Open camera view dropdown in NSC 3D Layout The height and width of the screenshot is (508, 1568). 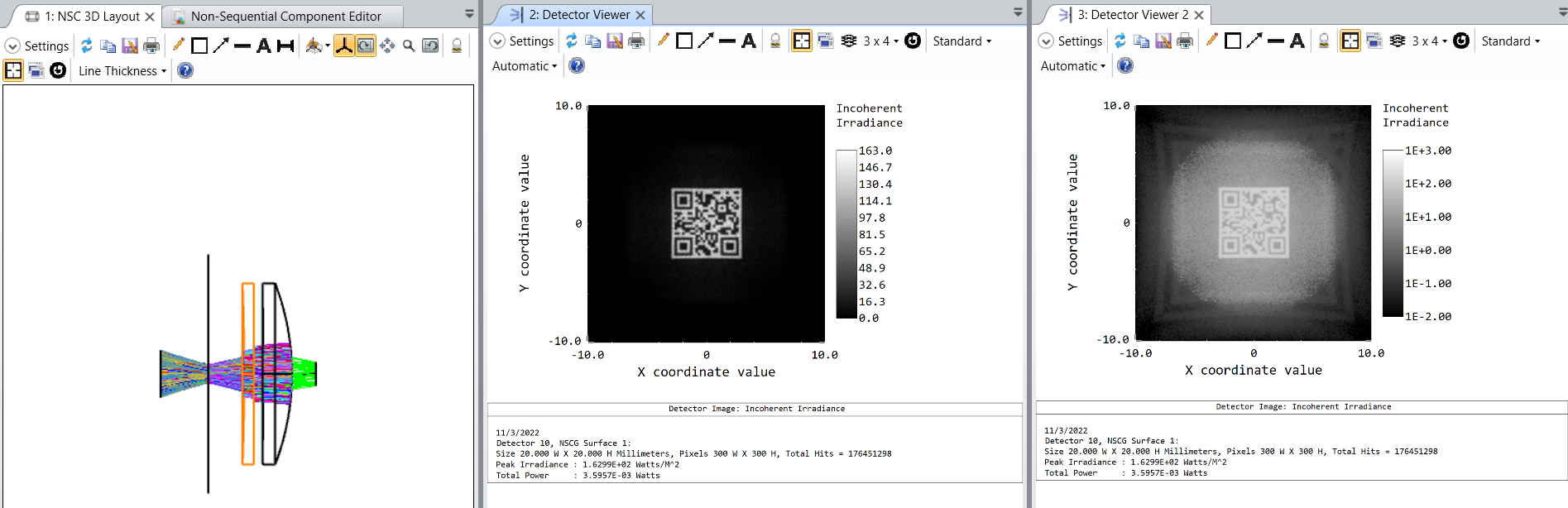pos(317,46)
